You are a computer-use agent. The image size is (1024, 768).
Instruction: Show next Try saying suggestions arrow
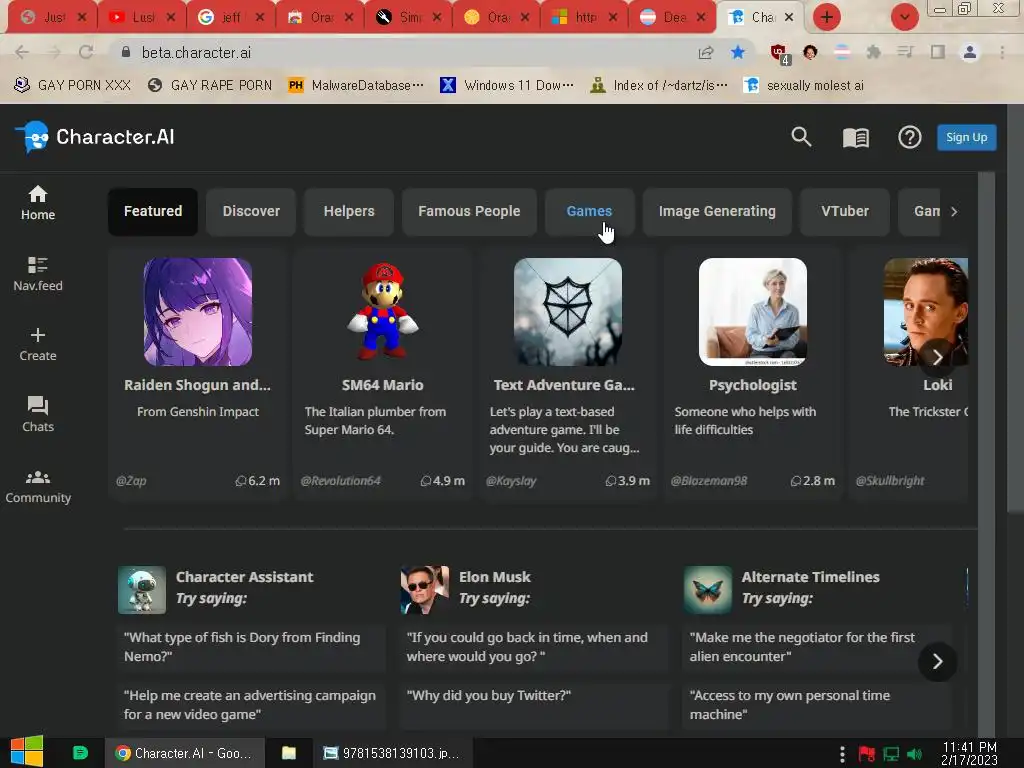937,662
